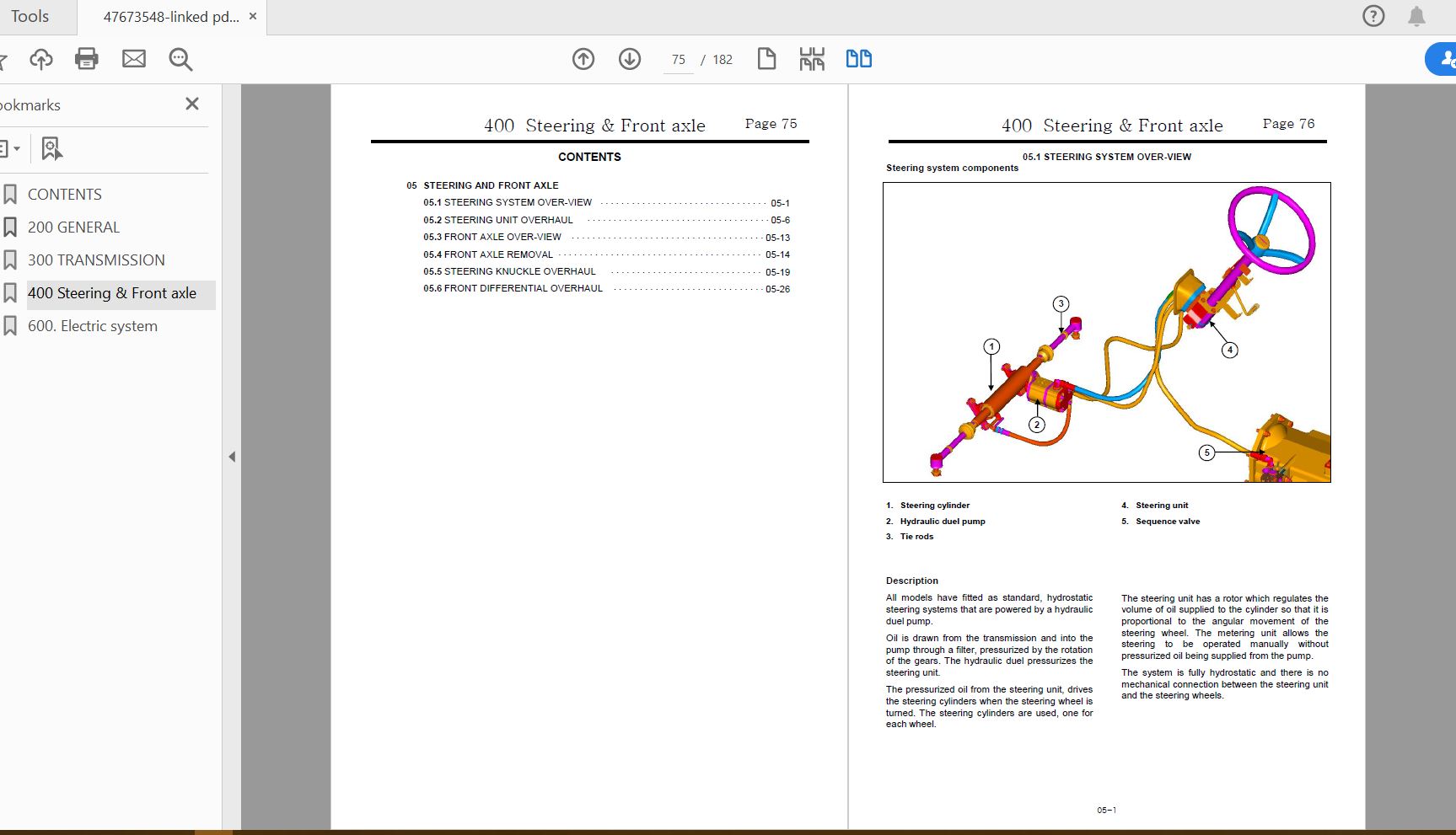Select the single page view icon
The width and height of the screenshot is (1456, 835).
point(766,59)
